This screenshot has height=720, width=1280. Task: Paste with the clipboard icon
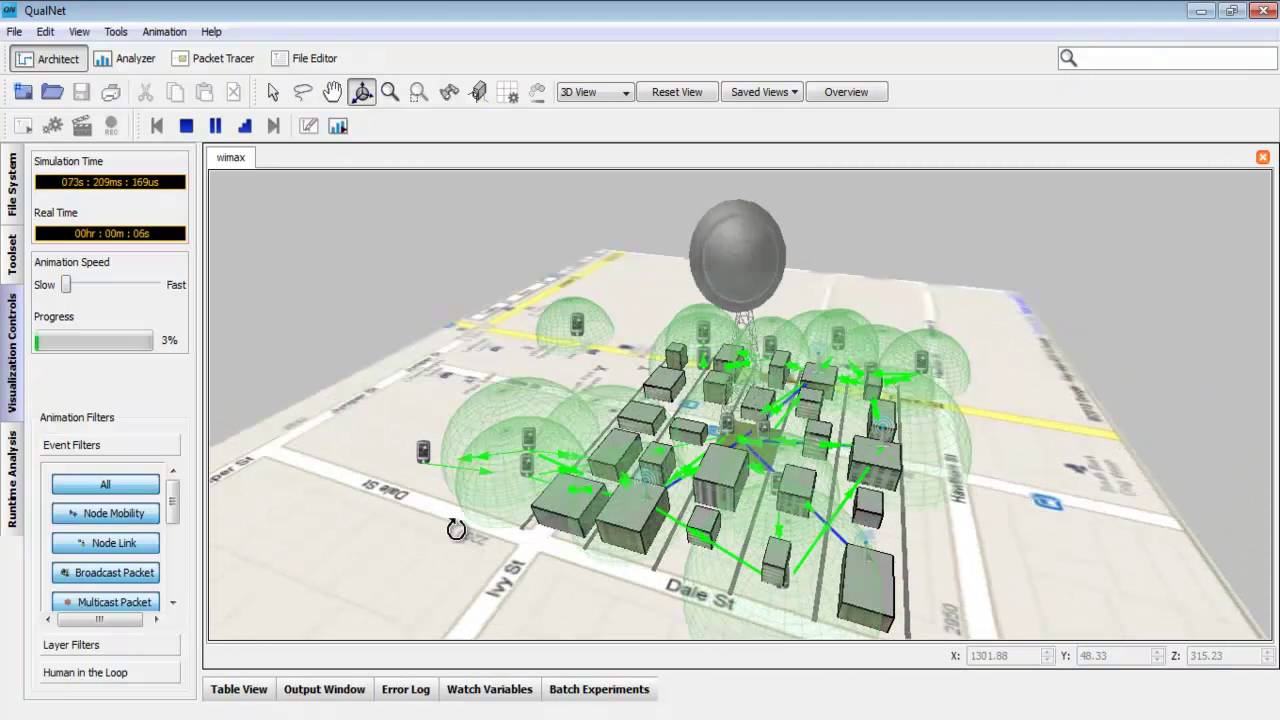coord(204,92)
